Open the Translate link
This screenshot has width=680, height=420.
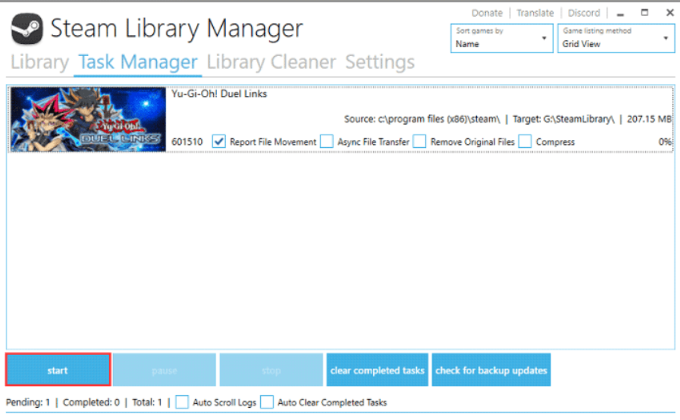click(535, 13)
